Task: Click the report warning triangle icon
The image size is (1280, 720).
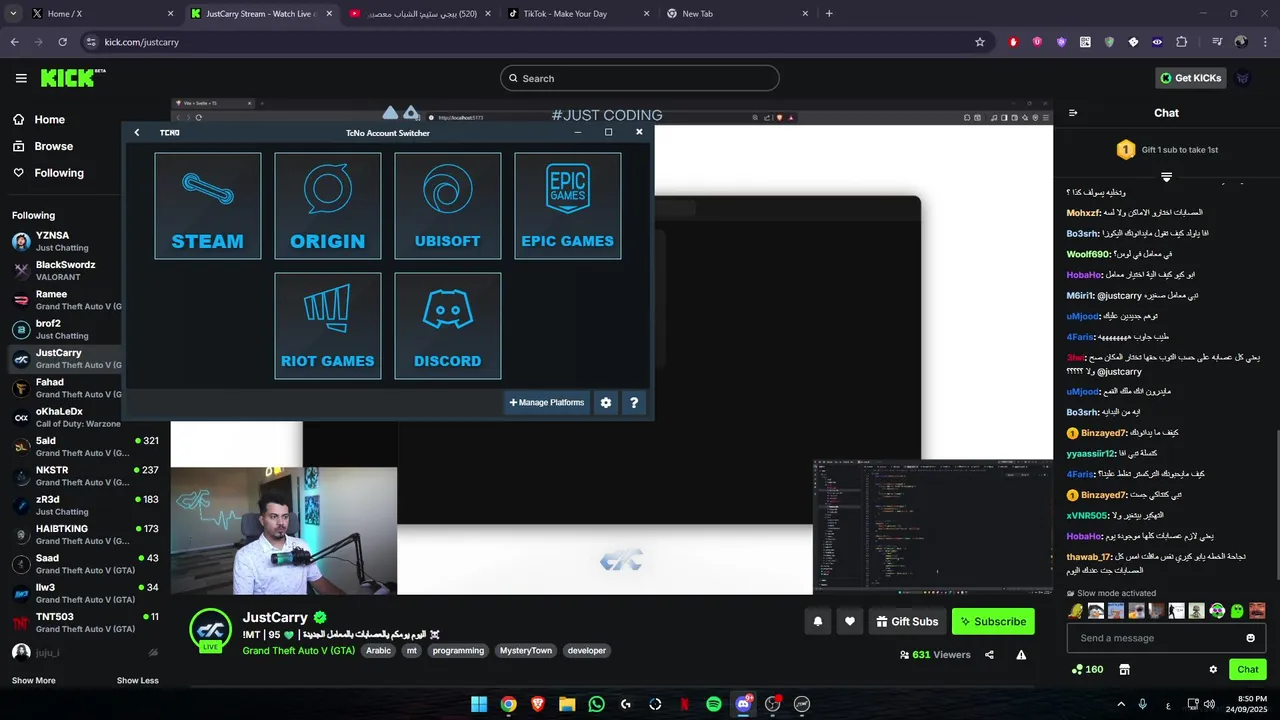Action: pos(1021,655)
